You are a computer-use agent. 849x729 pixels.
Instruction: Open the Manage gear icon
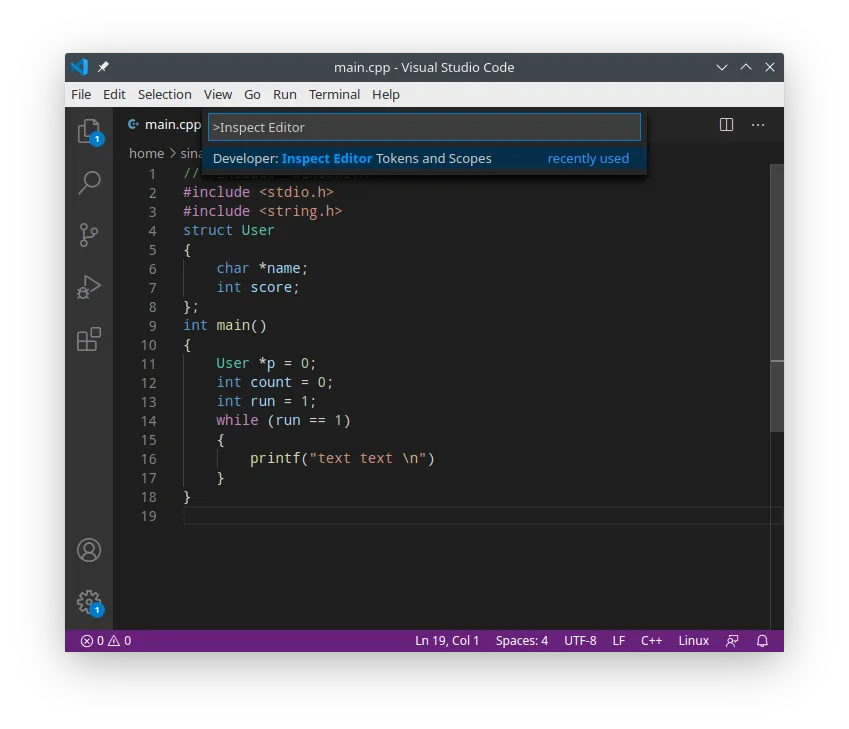[89, 602]
